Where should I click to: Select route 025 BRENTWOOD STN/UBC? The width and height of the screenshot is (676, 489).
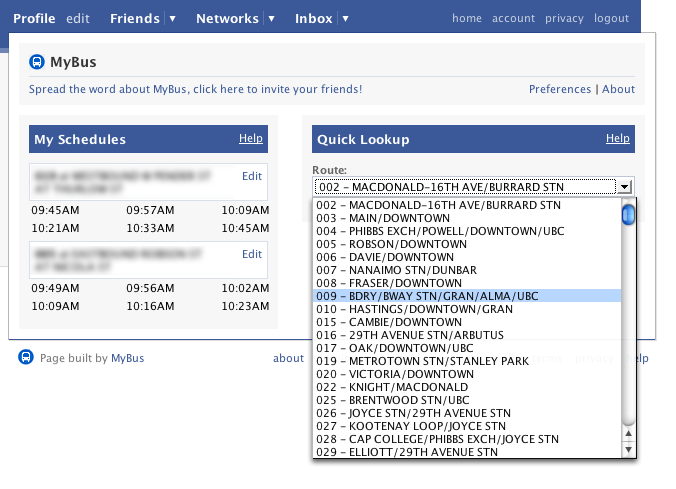(x=467, y=400)
